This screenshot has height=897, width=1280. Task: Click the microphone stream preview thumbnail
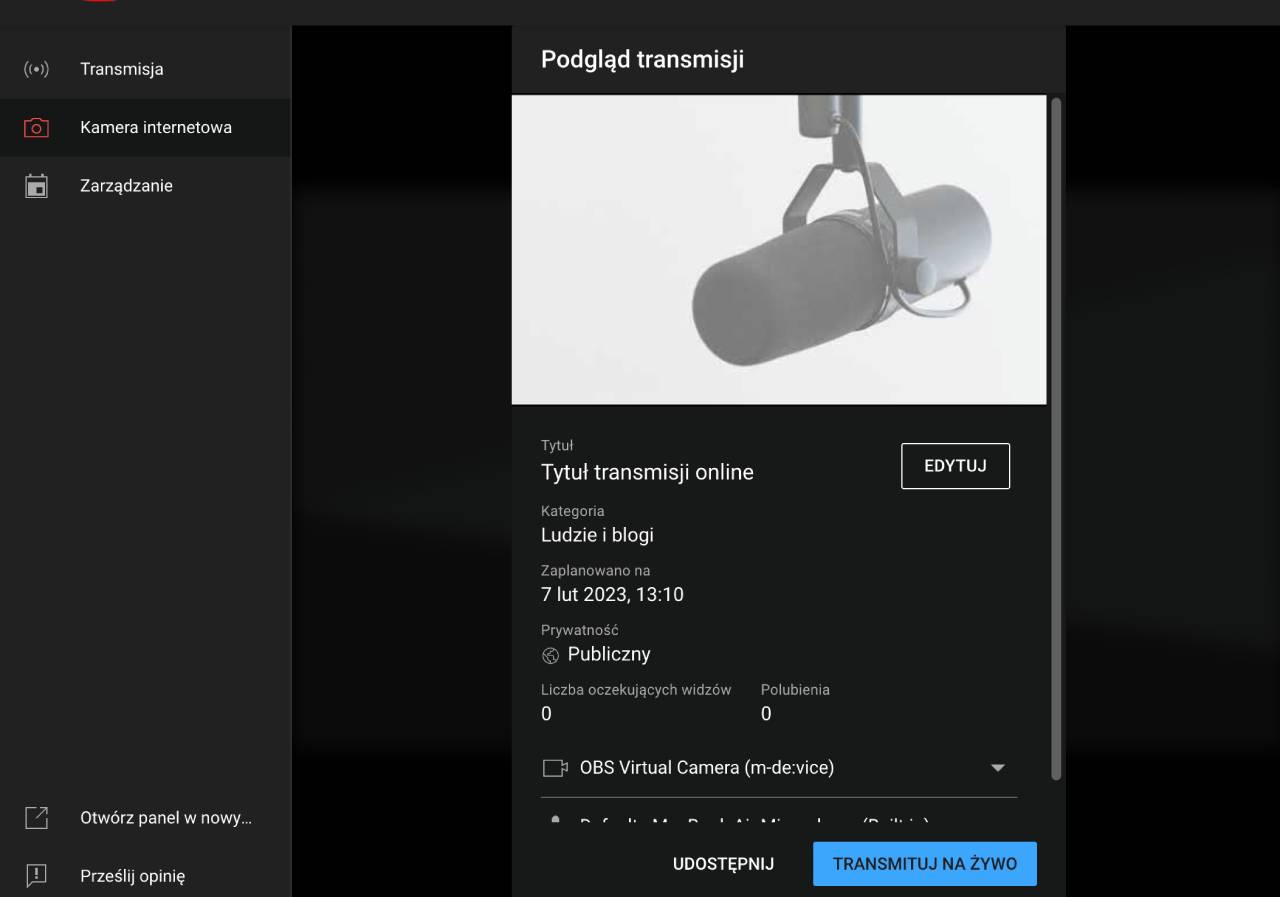click(x=779, y=250)
